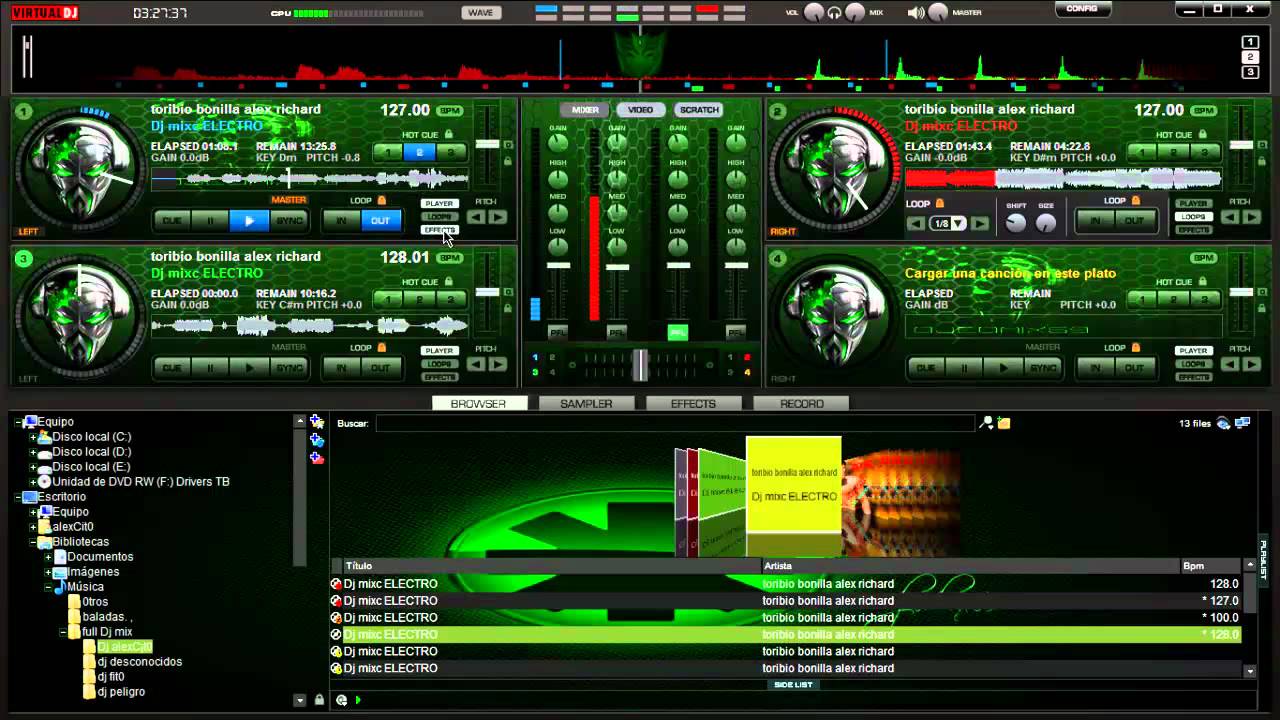Click the Loop lock icon on deck 1
The width and height of the screenshot is (1280, 720).
click(382, 200)
